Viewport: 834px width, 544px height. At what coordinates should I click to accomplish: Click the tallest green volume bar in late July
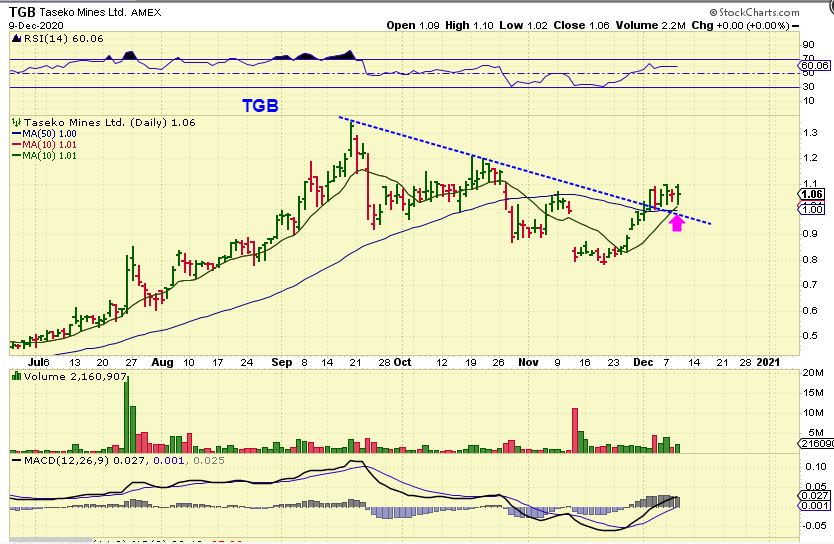pyautogui.click(x=127, y=413)
